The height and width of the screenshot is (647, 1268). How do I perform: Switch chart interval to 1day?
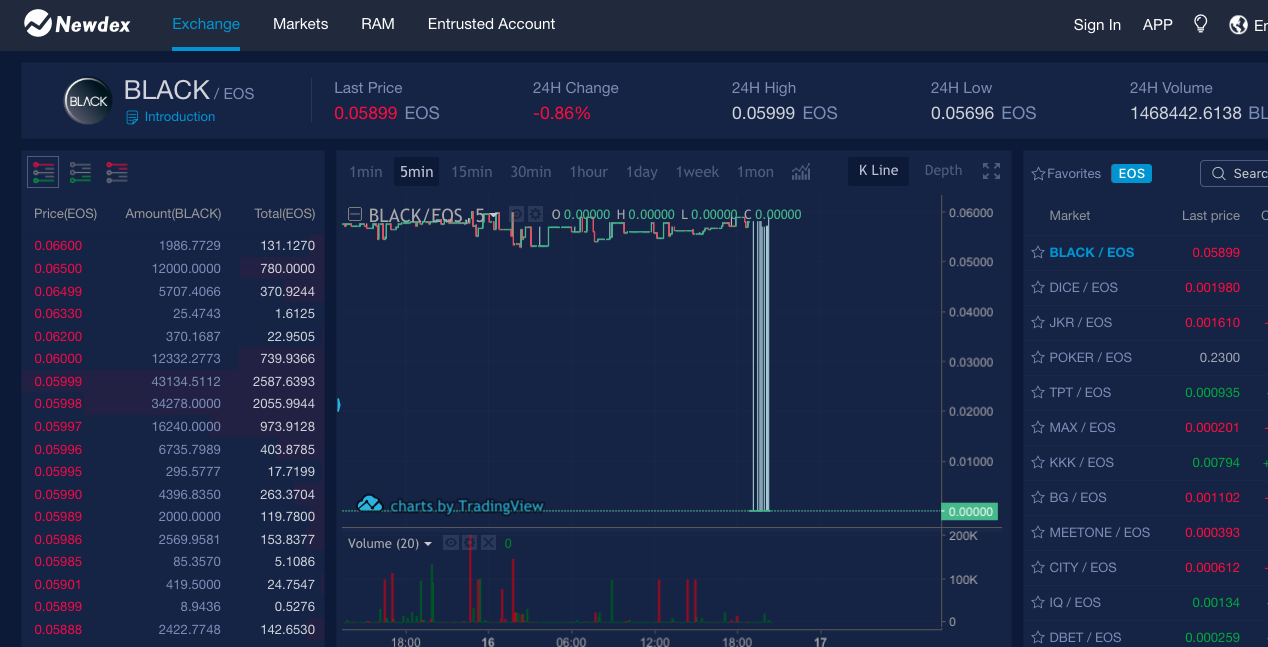point(642,172)
